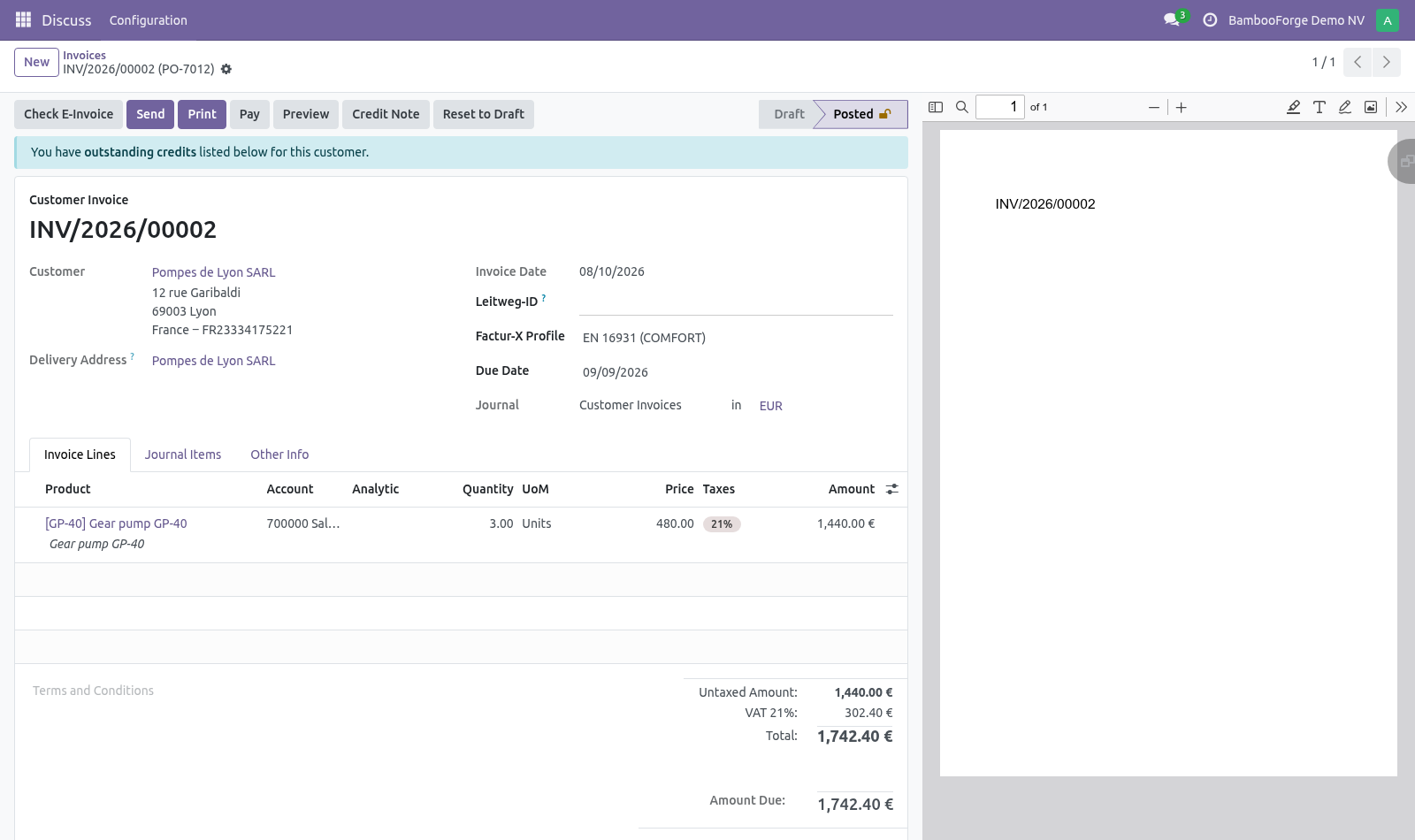
Task: Open the Configuration menu
Action: pos(149,20)
